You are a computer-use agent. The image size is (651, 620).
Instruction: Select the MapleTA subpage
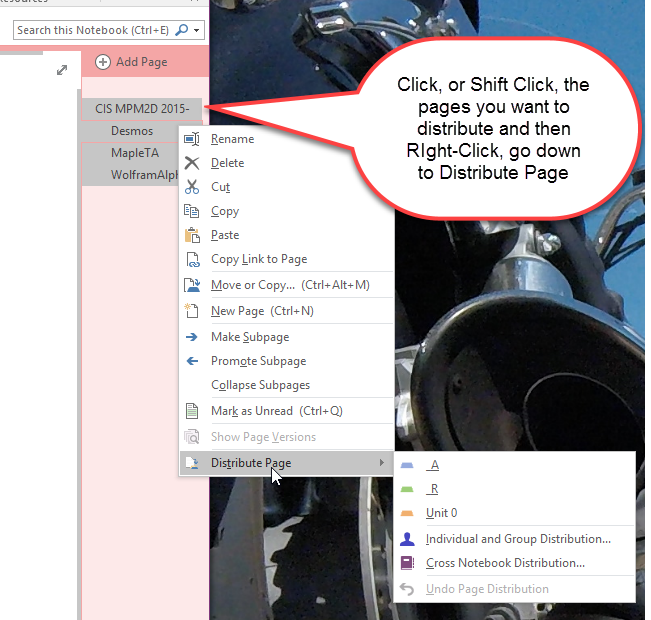pyautogui.click(x=131, y=153)
